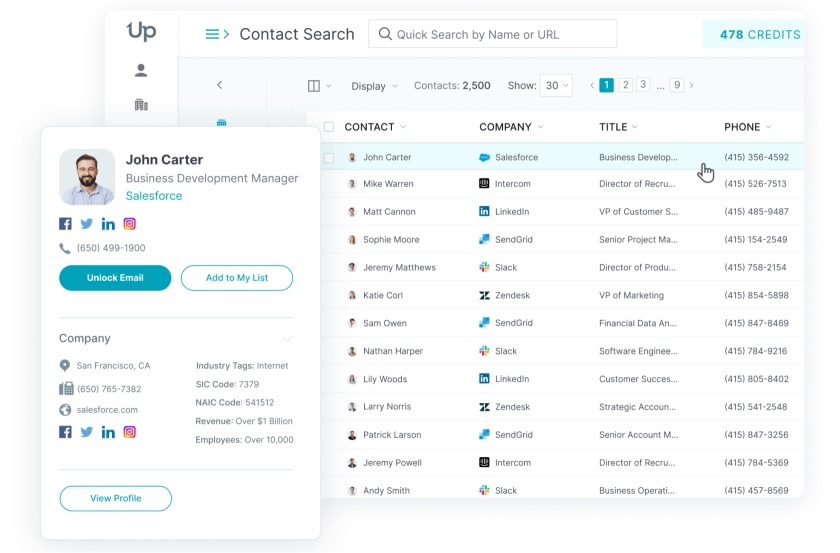Viewport: 840px width, 553px height.
Task: Go to previous page with left arrow
Action: pos(592,85)
